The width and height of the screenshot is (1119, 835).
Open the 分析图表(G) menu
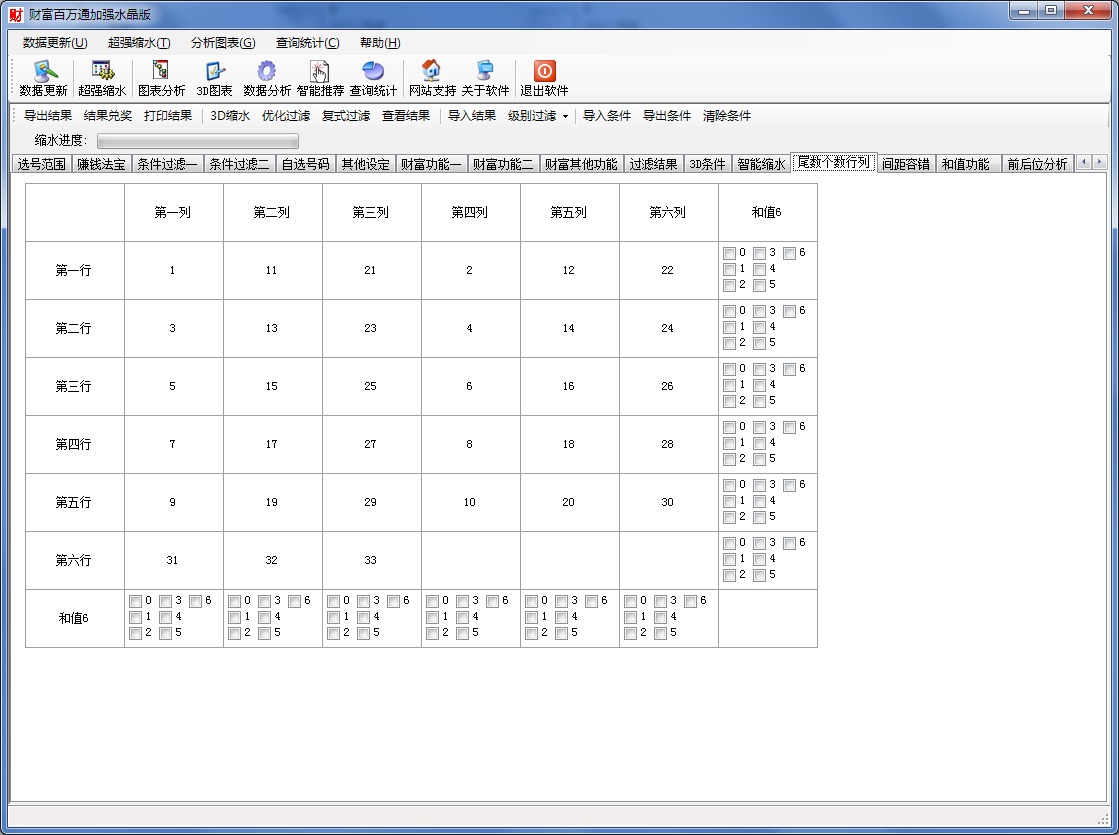[223, 43]
